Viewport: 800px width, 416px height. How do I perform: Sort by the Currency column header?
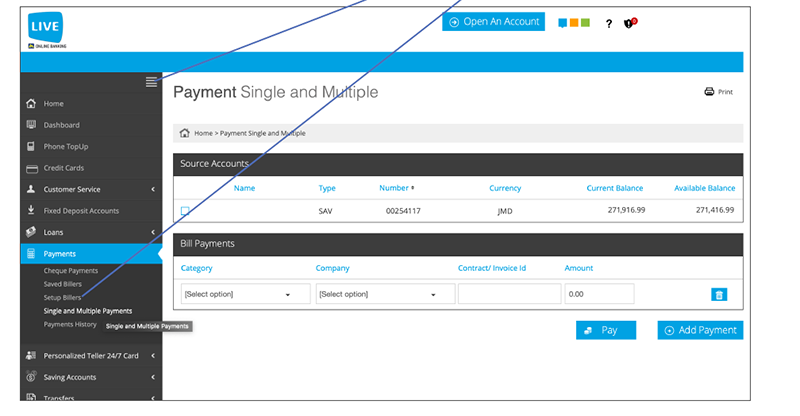(505, 188)
